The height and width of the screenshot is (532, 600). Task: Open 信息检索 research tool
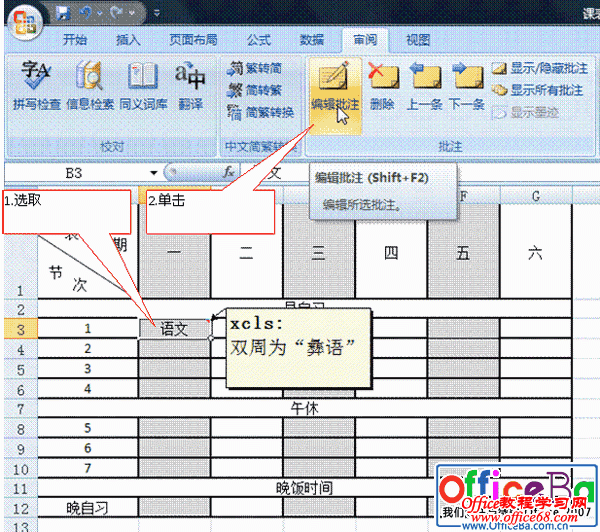[x=90, y=86]
